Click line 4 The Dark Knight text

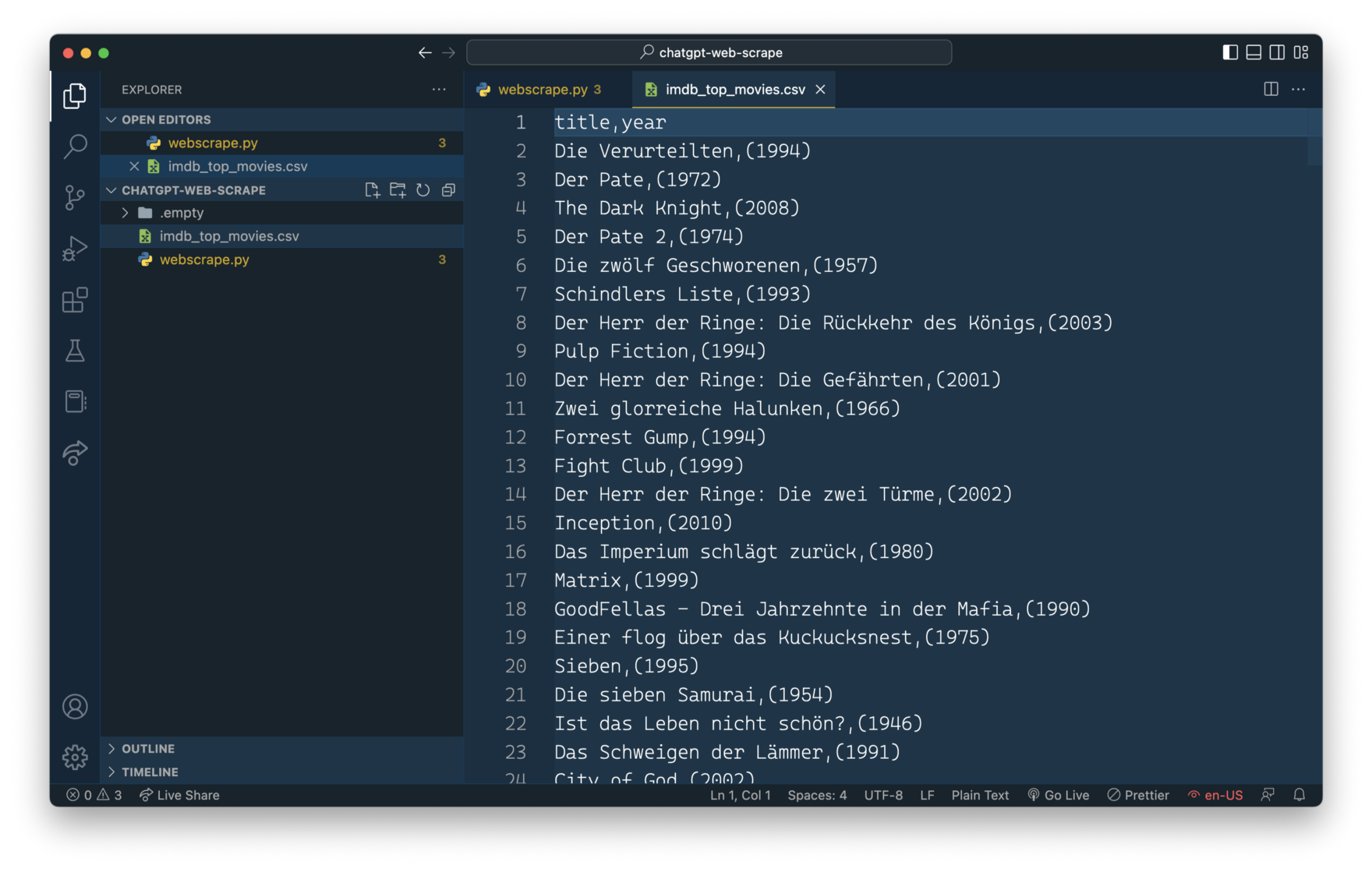pyautogui.click(x=677, y=208)
